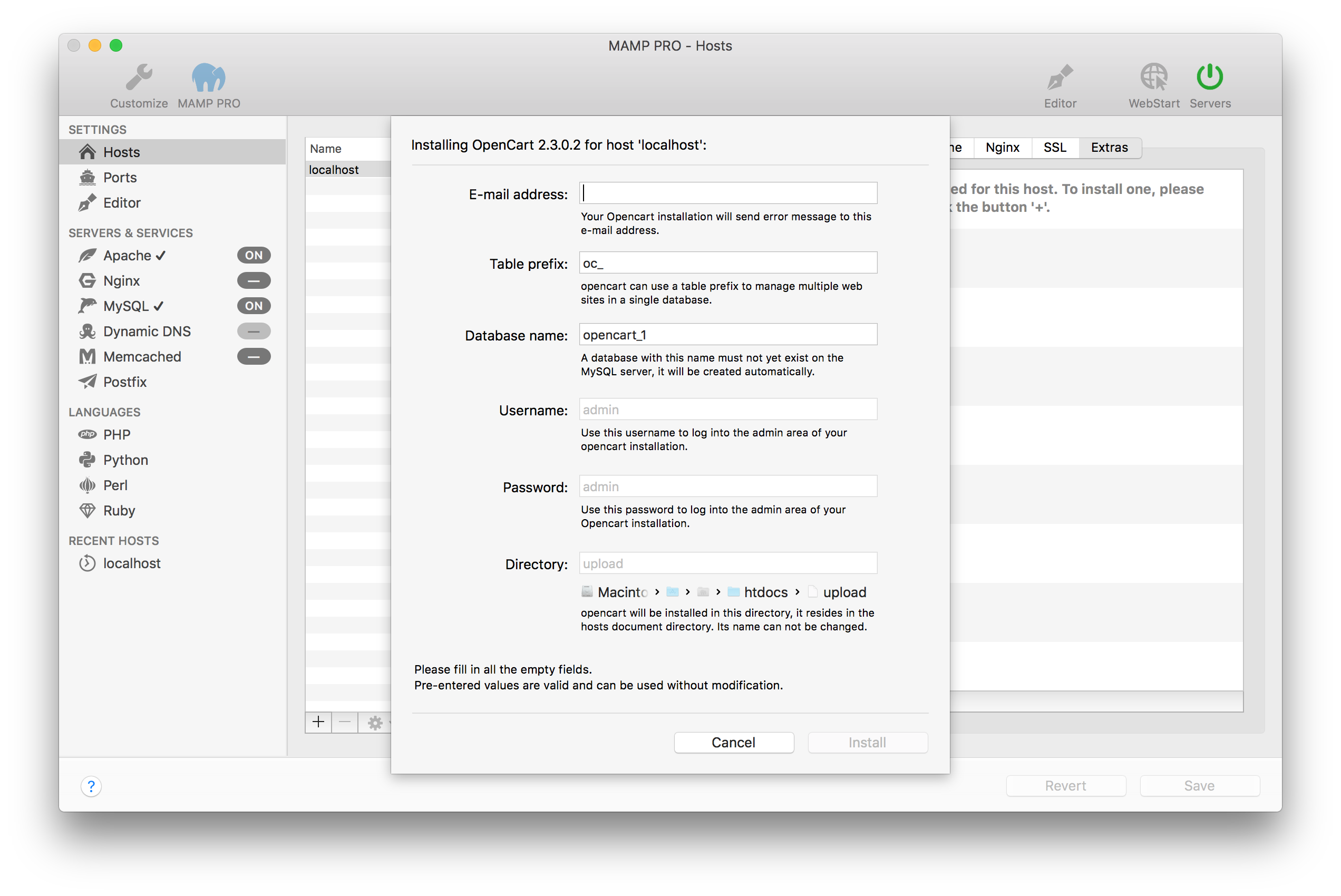Switch to the Extras tab
The width and height of the screenshot is (1341, 896).
(x=1110, y=148)
